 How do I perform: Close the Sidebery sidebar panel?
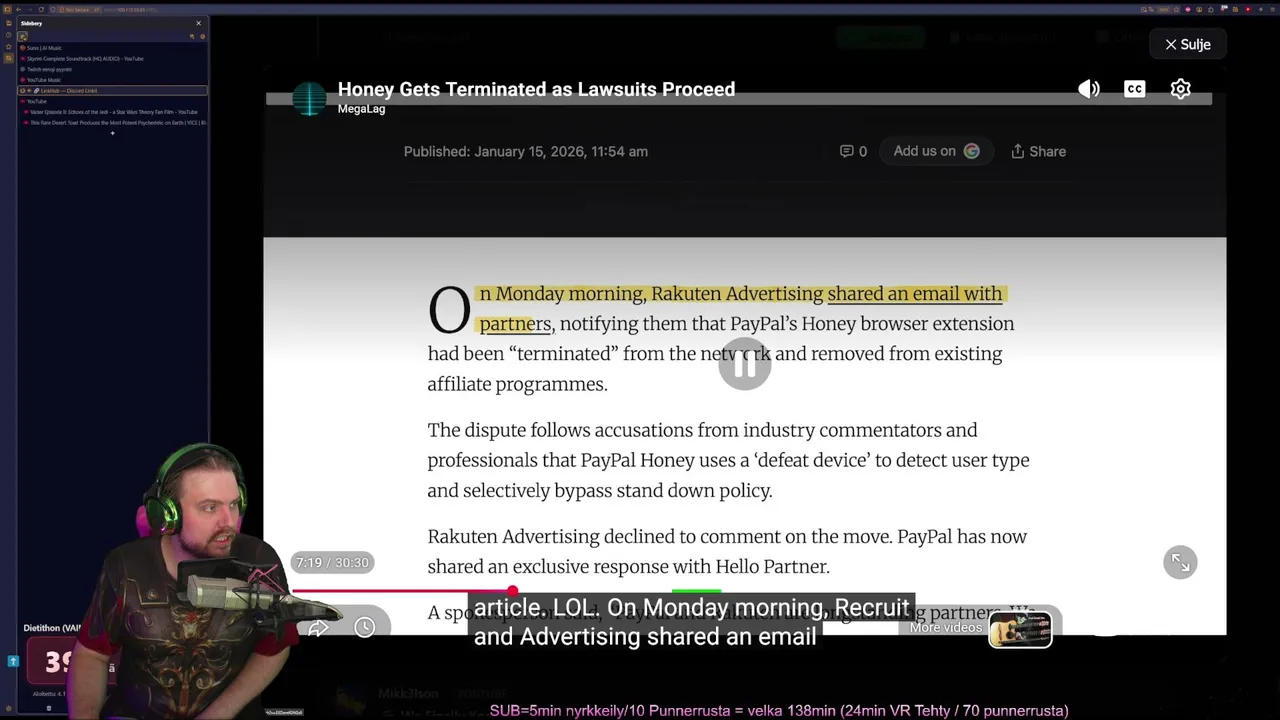[198, 23]
